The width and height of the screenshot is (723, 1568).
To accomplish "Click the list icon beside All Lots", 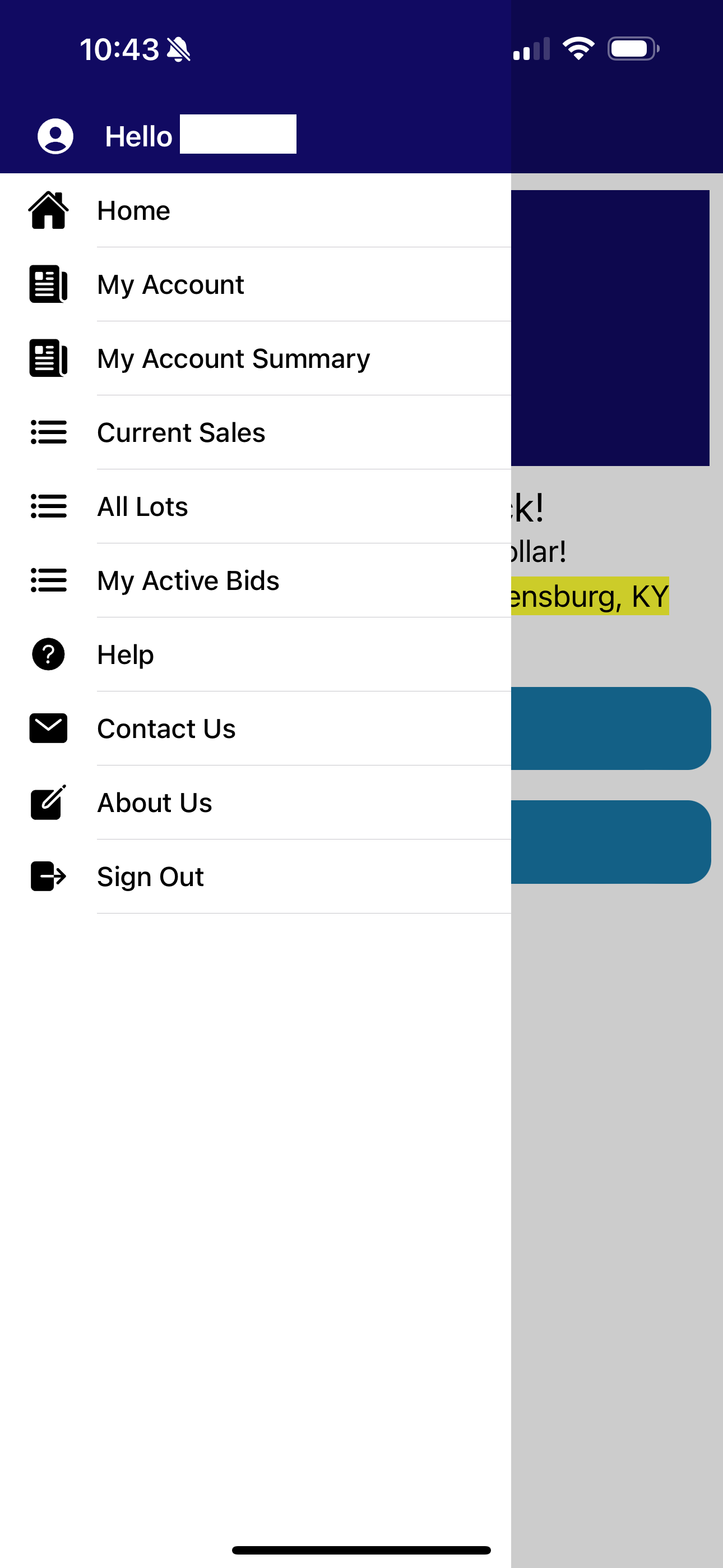I will (x=48, y=506).
